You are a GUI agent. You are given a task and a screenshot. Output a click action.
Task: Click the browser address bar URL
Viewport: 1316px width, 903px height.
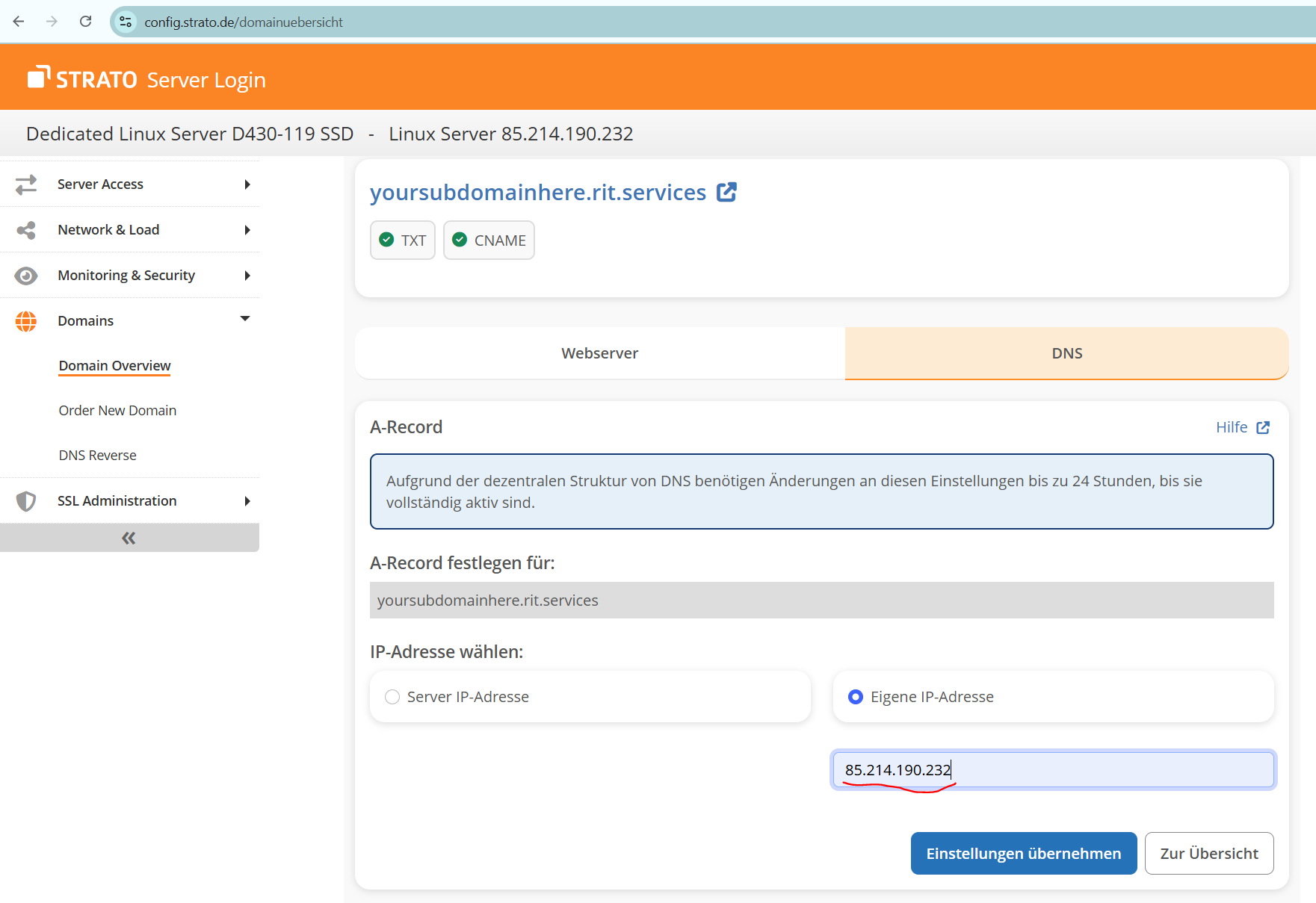point(244,22)
